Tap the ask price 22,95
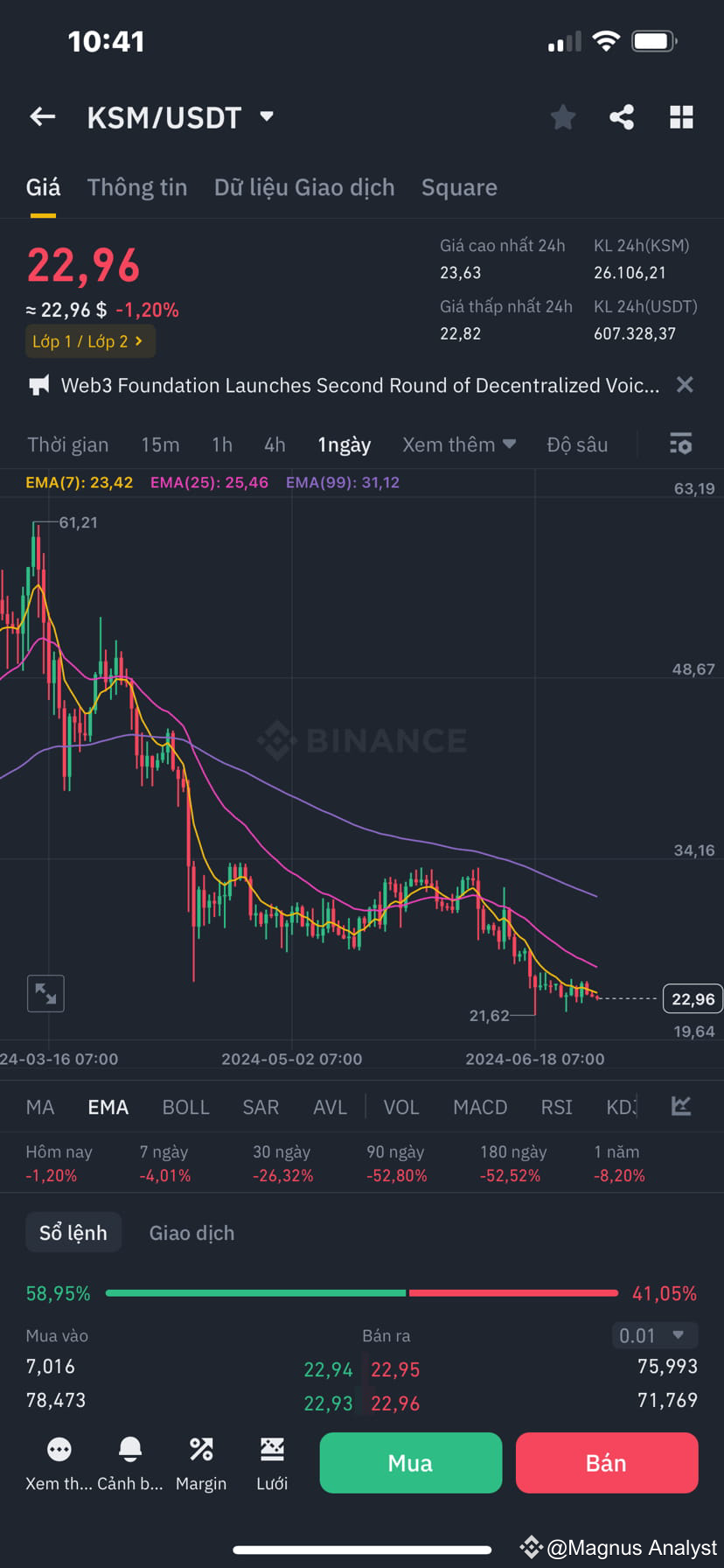The height and width of the screenshot is (1568, 724). (x=395, y=1369)
